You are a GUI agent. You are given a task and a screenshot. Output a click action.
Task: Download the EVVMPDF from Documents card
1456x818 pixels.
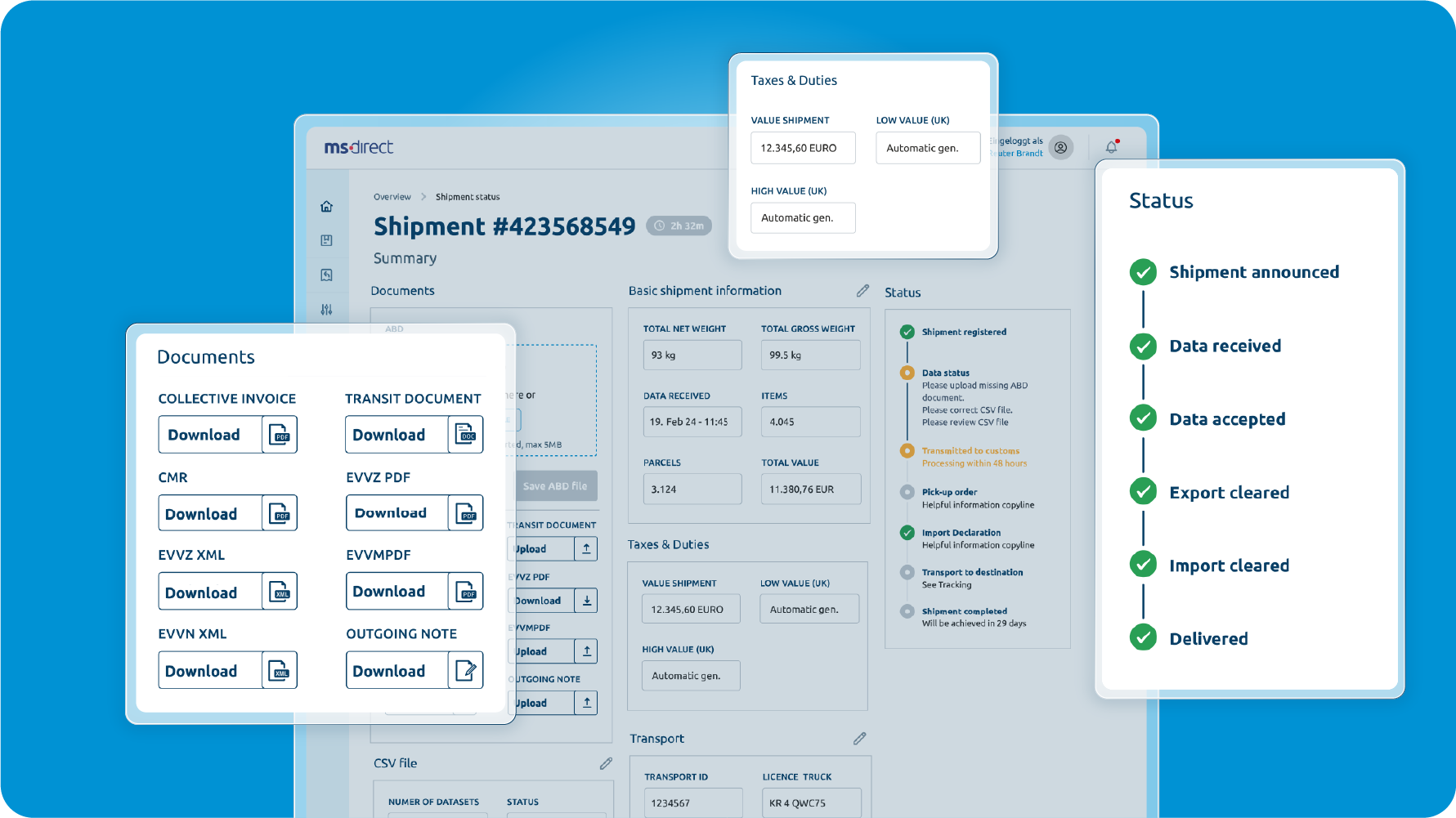[414, 592]
